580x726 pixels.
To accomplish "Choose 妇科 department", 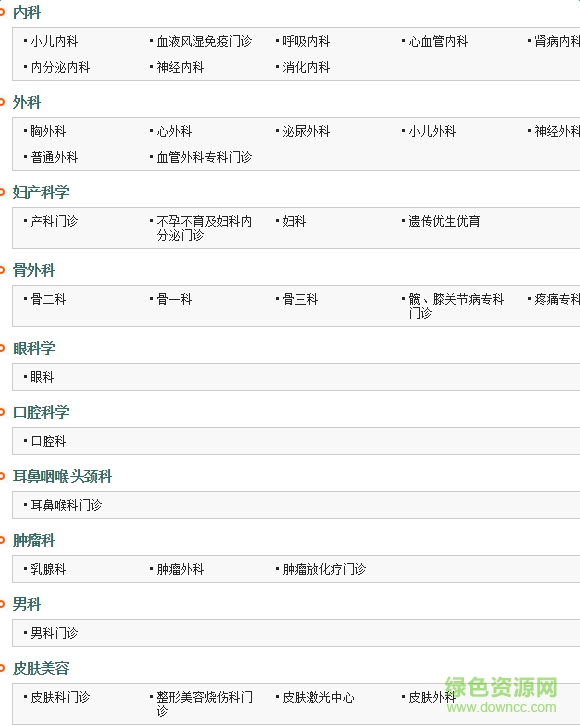I will [x=294, y=221].
